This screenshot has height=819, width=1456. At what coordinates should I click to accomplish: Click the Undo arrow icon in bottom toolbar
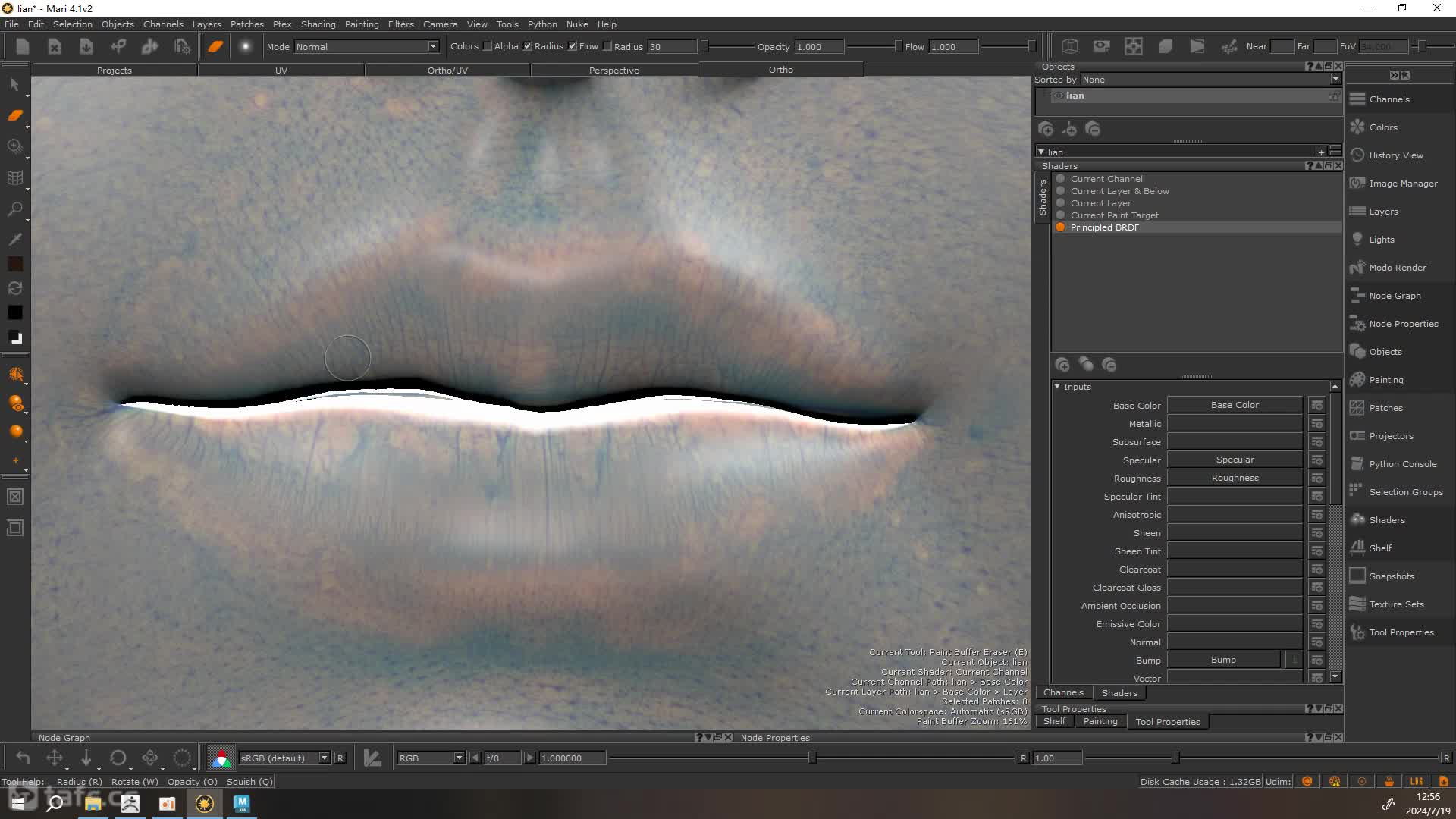pos(23,758)
